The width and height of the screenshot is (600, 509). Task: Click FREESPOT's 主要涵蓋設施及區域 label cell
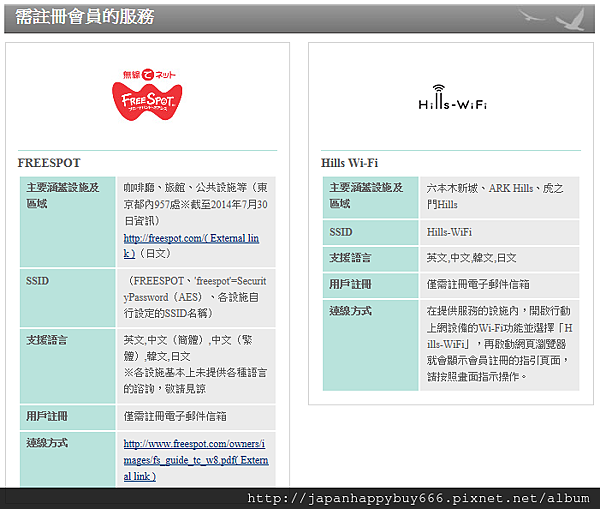pyautogui.click(x=67, y=222)
